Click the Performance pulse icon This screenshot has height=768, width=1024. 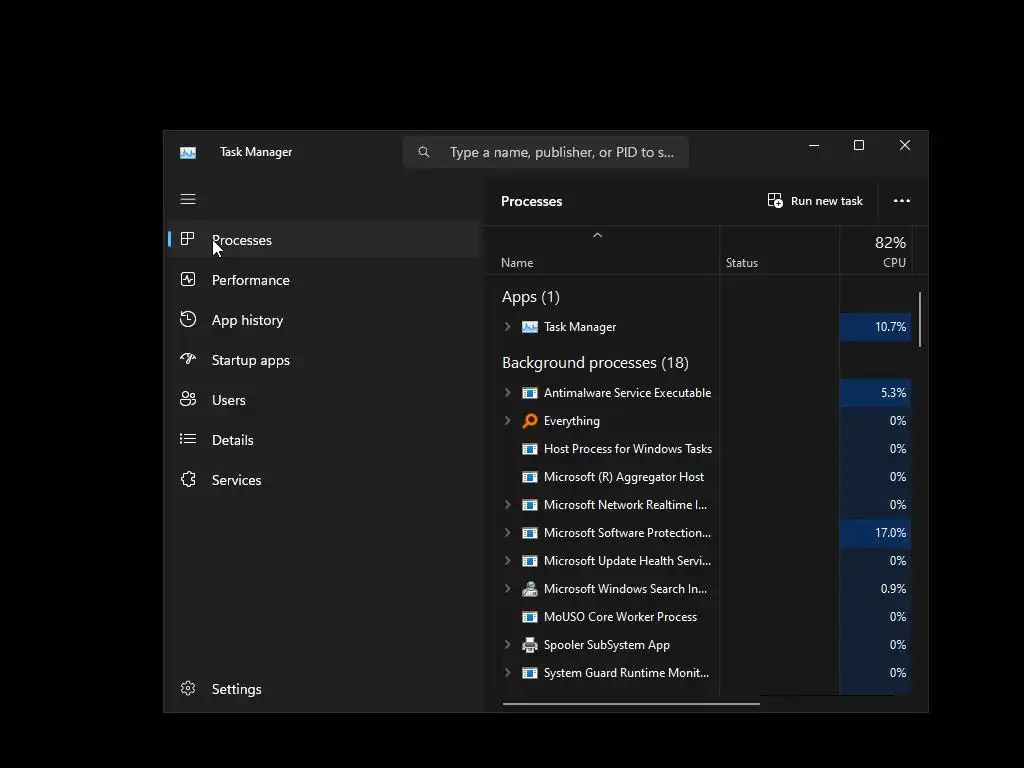[188, 280]
